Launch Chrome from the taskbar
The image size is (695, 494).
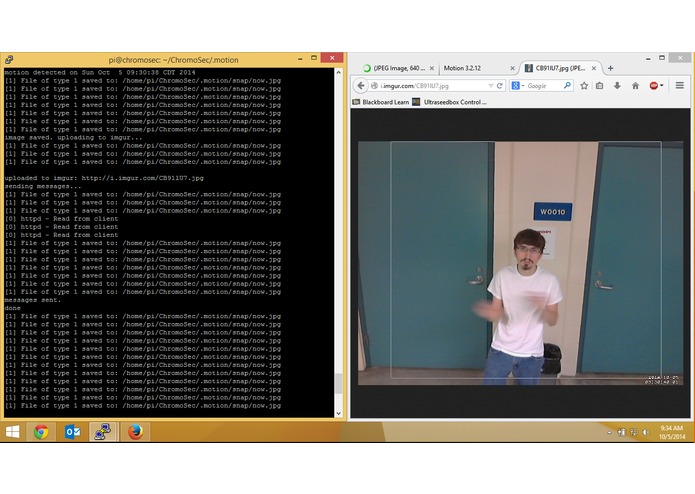(41, 432)
